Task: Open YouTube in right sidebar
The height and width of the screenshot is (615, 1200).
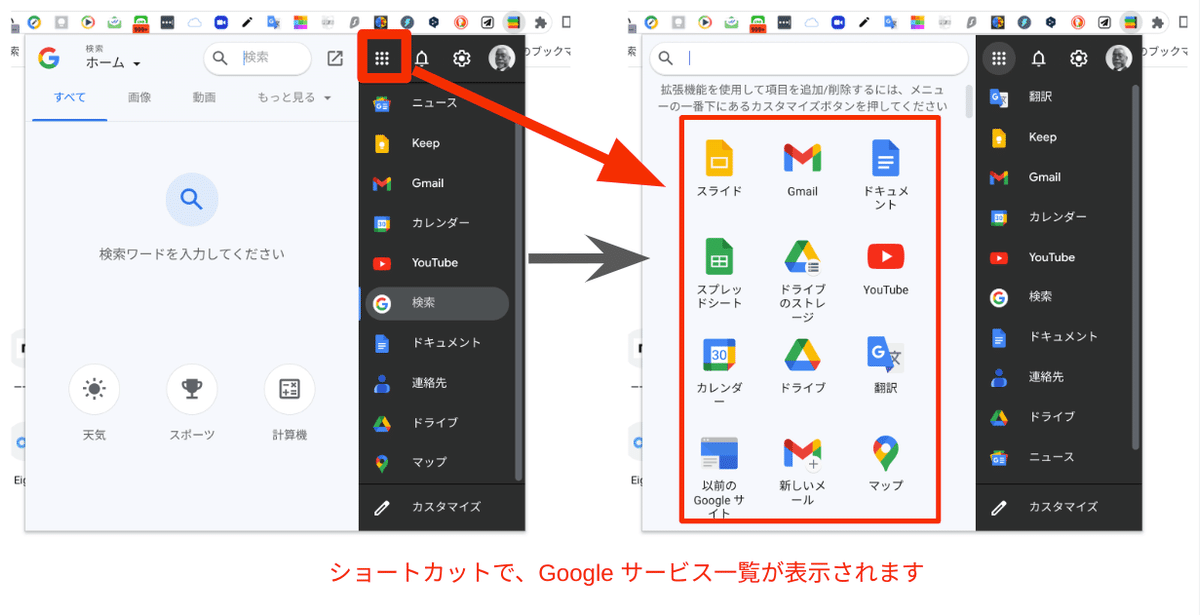Action: 1054,257
